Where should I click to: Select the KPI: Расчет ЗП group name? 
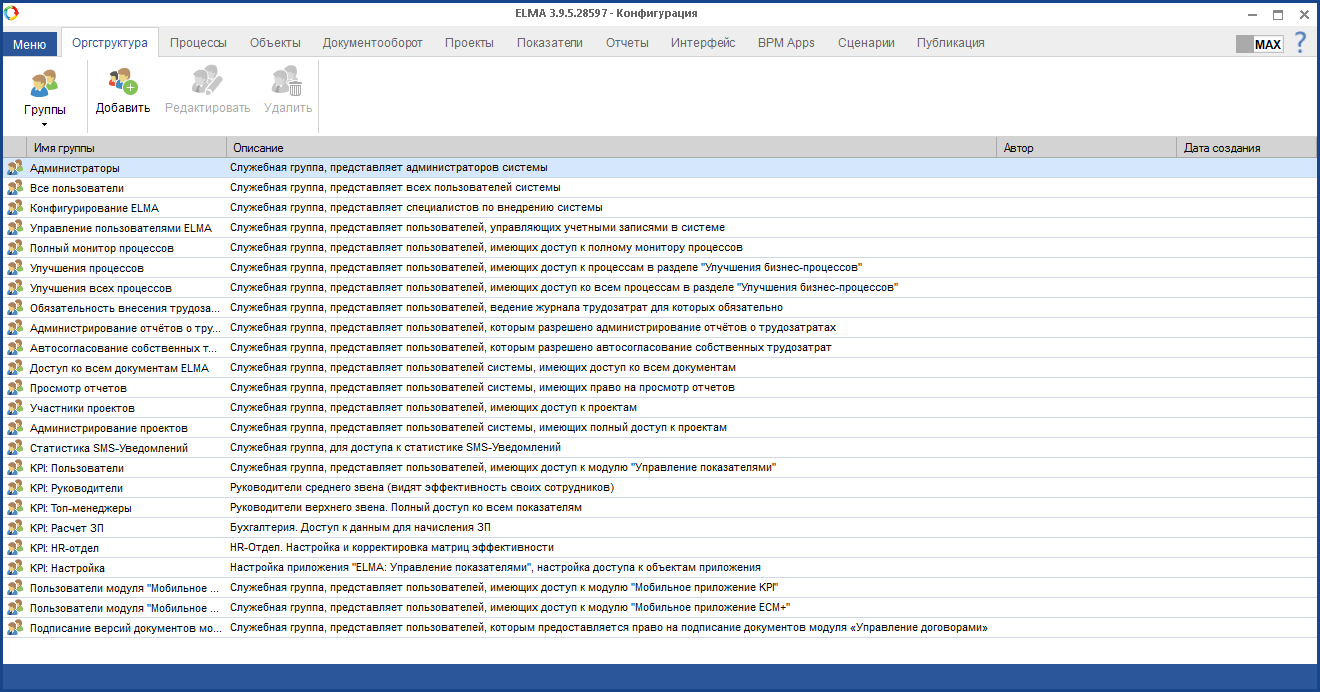66,528
